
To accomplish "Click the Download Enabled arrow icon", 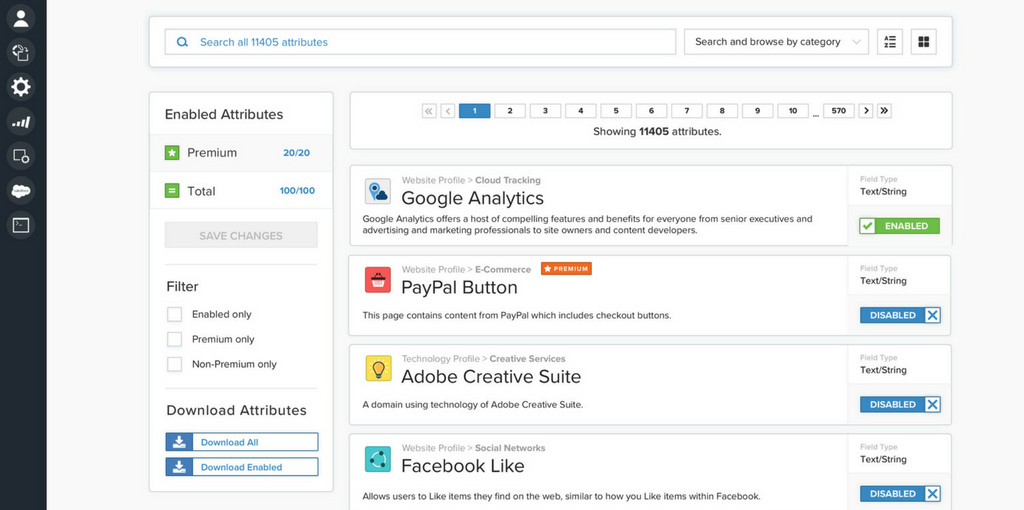I will click(179, 467).
